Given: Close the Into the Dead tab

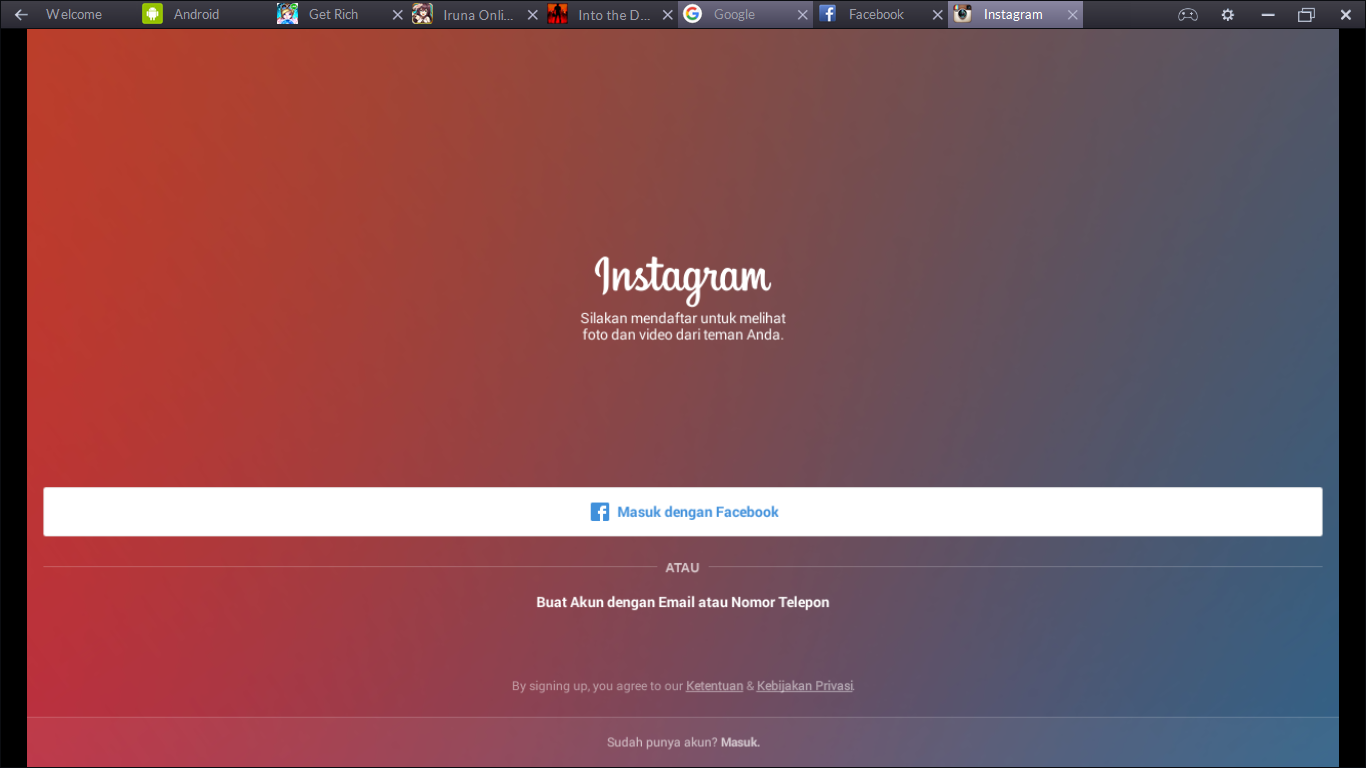Looking at the screenshot, I should coord(667,15).
